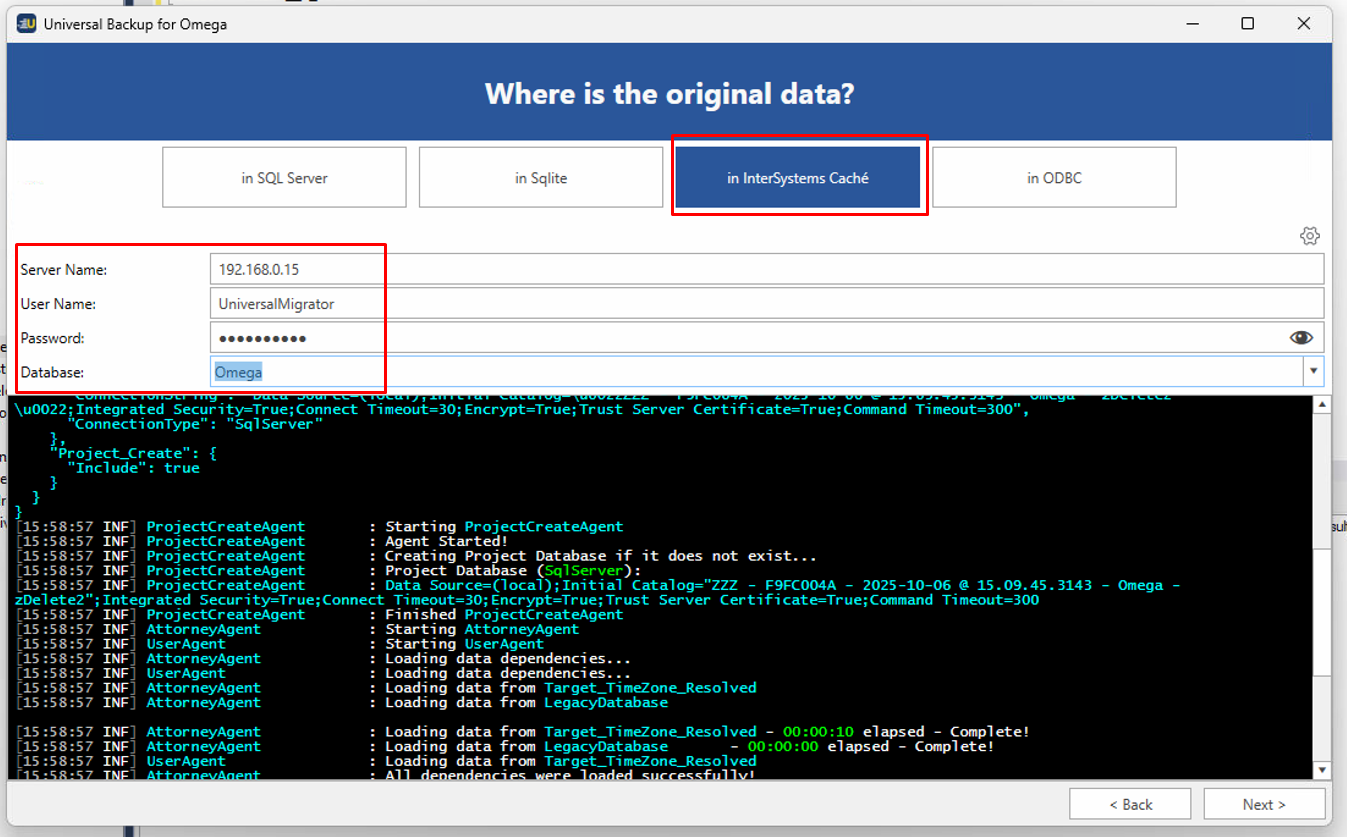Choose the 'in InterSystems Caché' source
Image resolution: width=1347 pixels, height=837 pixels.
coord(797,178)
